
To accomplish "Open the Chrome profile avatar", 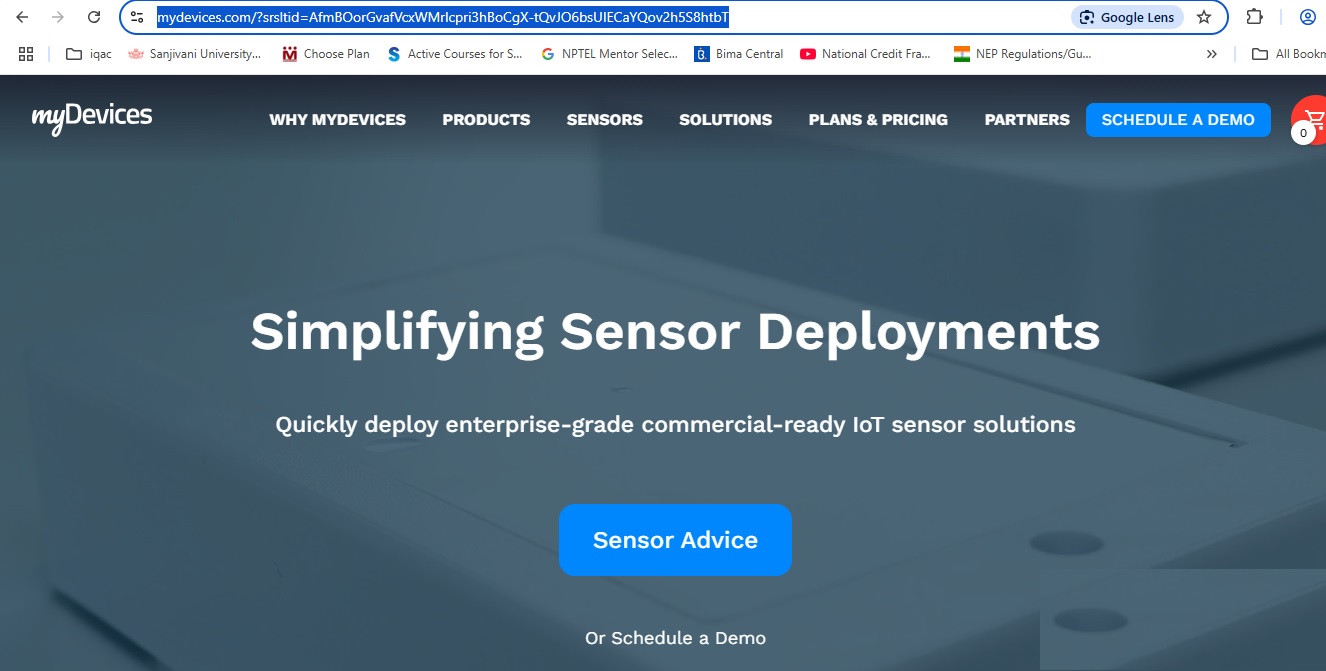I will tap(1307, 17).
